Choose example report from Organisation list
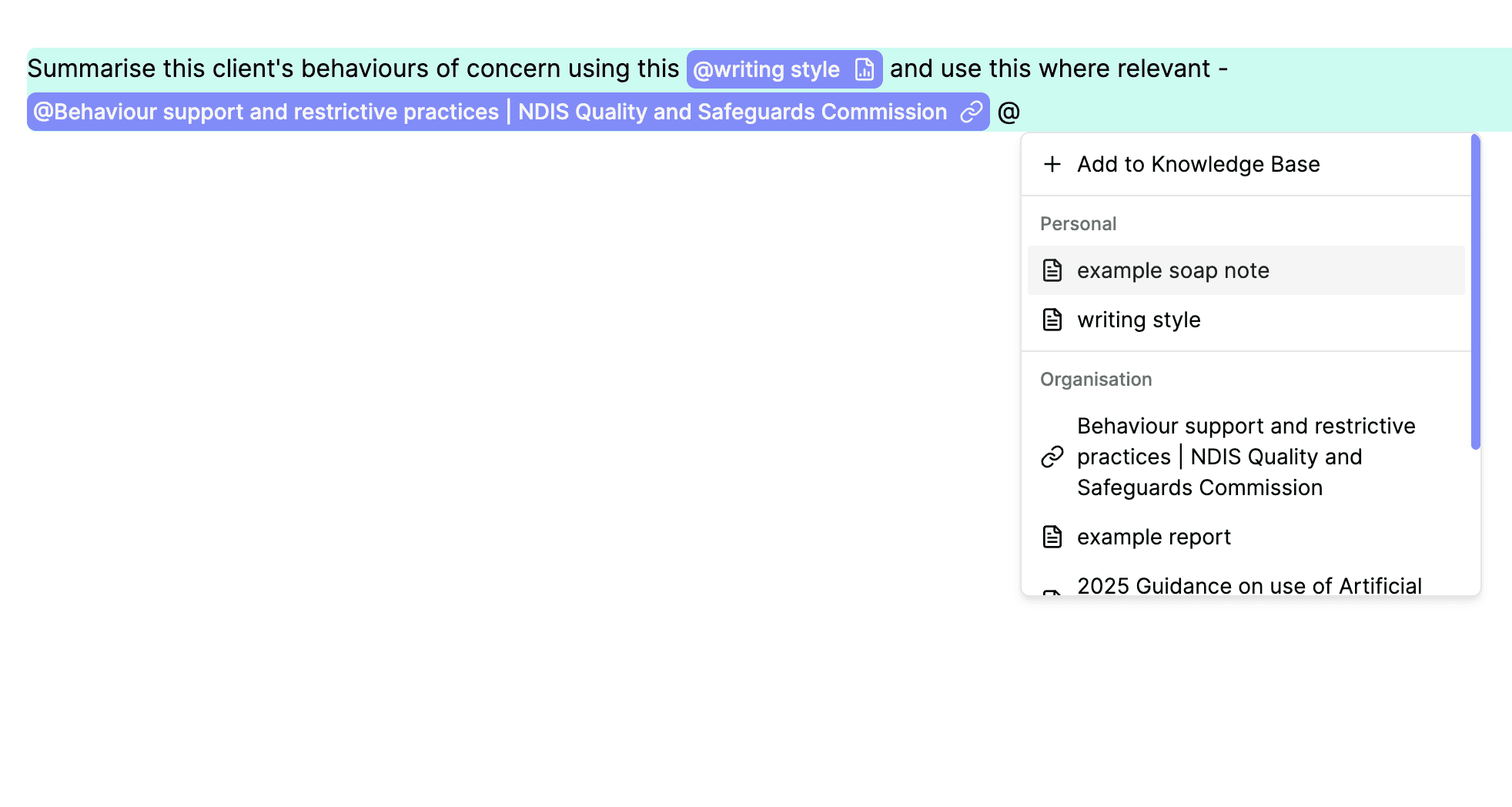Image resolution: width=1512 pixels, height=807 pixels. [x=1153, y=537]
